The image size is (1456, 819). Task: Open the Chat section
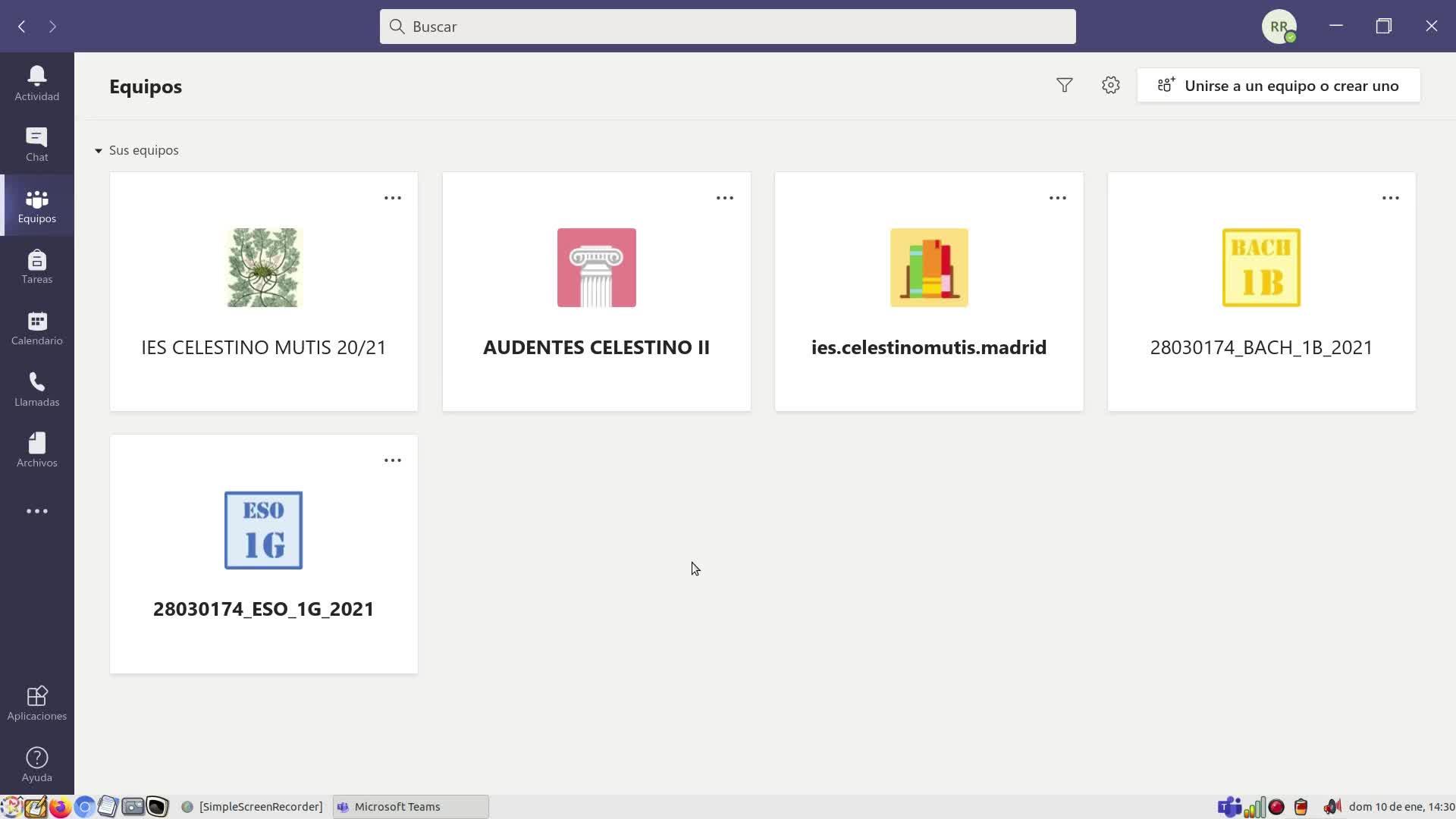[36, 144]
